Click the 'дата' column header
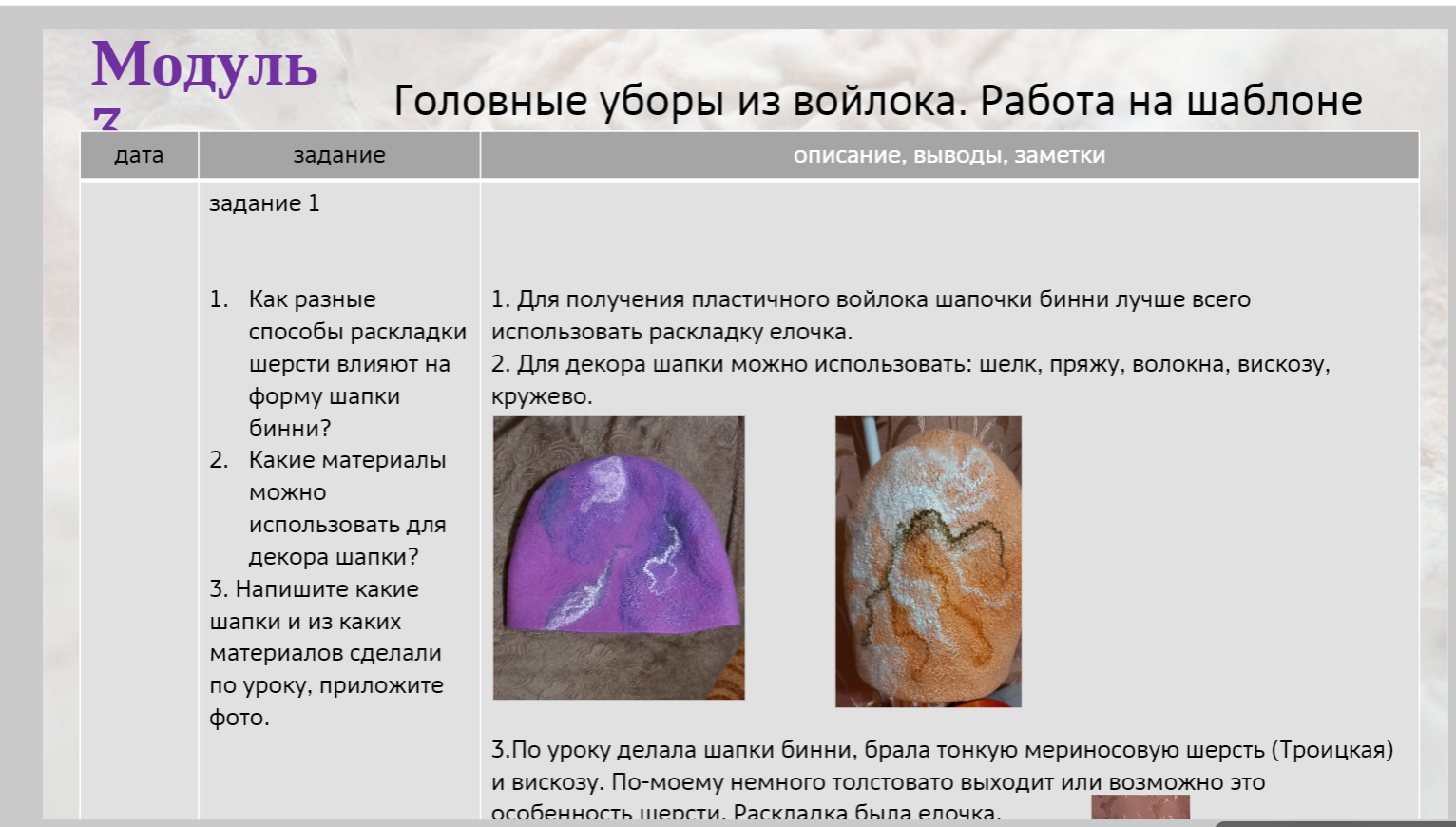 coord(139,155)
